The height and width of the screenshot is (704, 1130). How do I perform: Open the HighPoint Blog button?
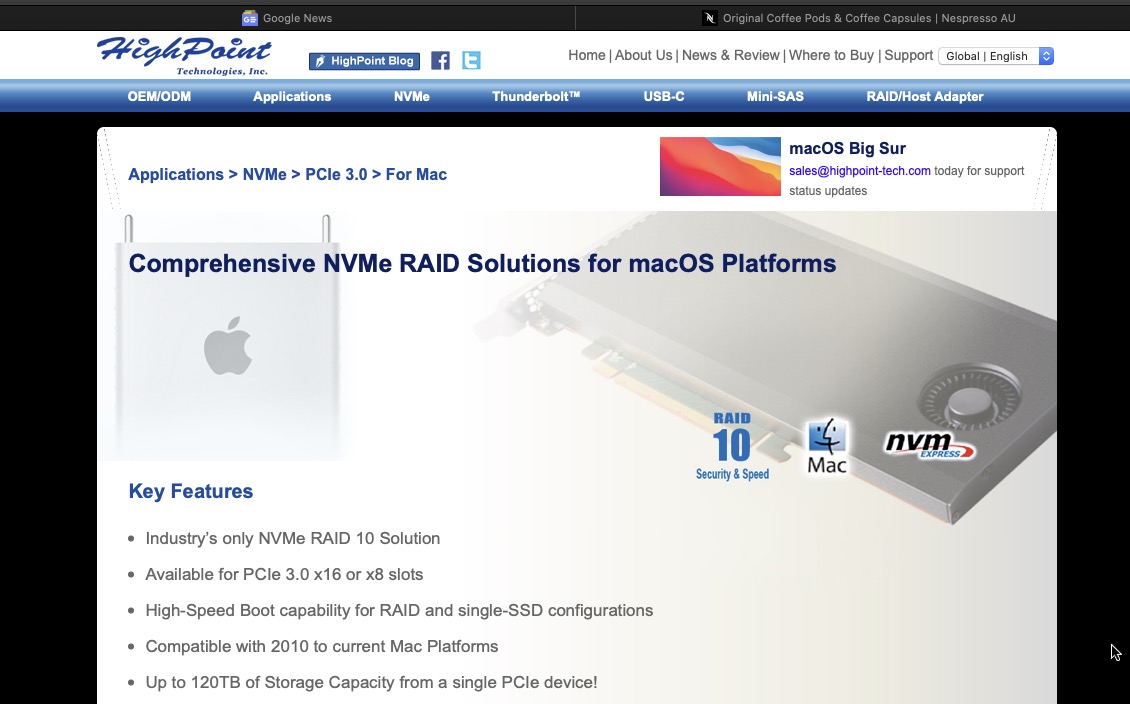pos(364,61)
